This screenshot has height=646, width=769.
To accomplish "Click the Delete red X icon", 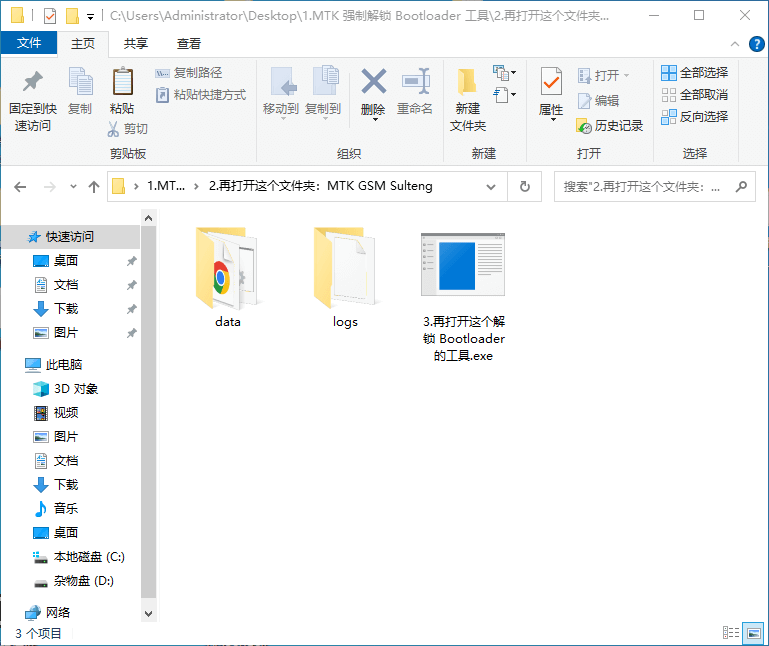I will (373, 83).
